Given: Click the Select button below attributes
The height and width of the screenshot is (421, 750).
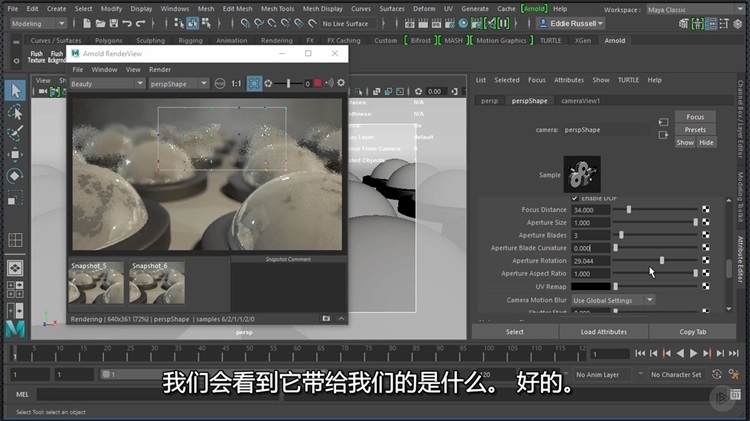Looking at the screenshot, I should point(515,332).
